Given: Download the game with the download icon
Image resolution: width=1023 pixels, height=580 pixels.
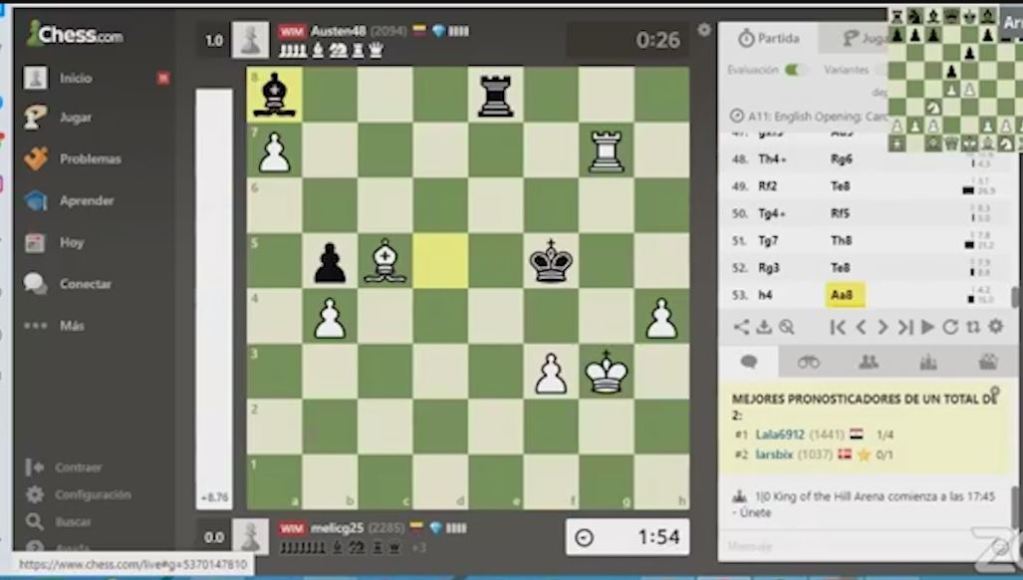Looking at the screenshot, I should 763,327.
